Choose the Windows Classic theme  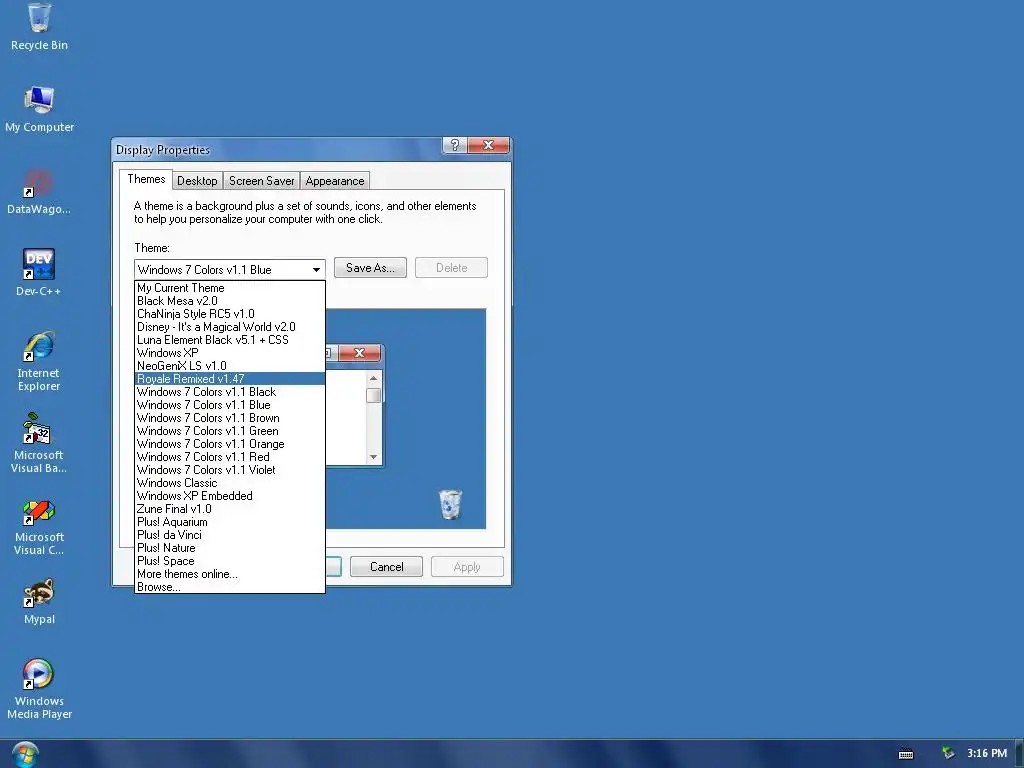(230, 483)
